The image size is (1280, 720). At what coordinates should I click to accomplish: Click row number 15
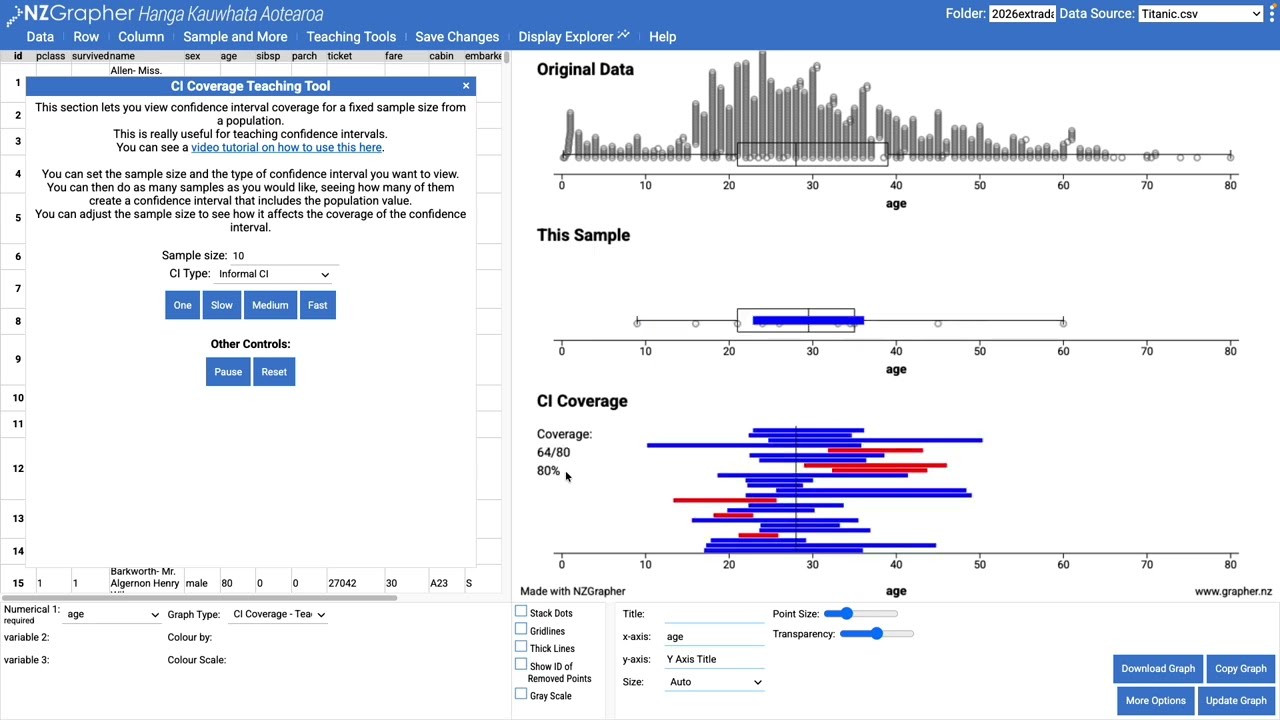[x=18, y=583]
